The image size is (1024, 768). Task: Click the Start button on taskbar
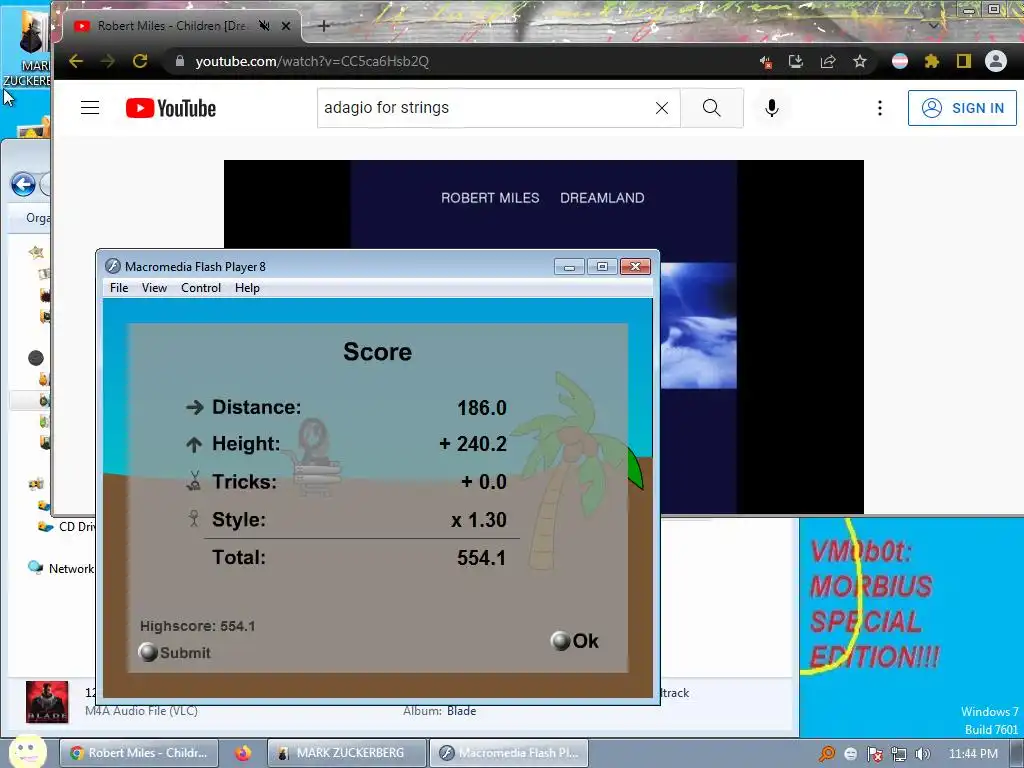pos(27,752)
